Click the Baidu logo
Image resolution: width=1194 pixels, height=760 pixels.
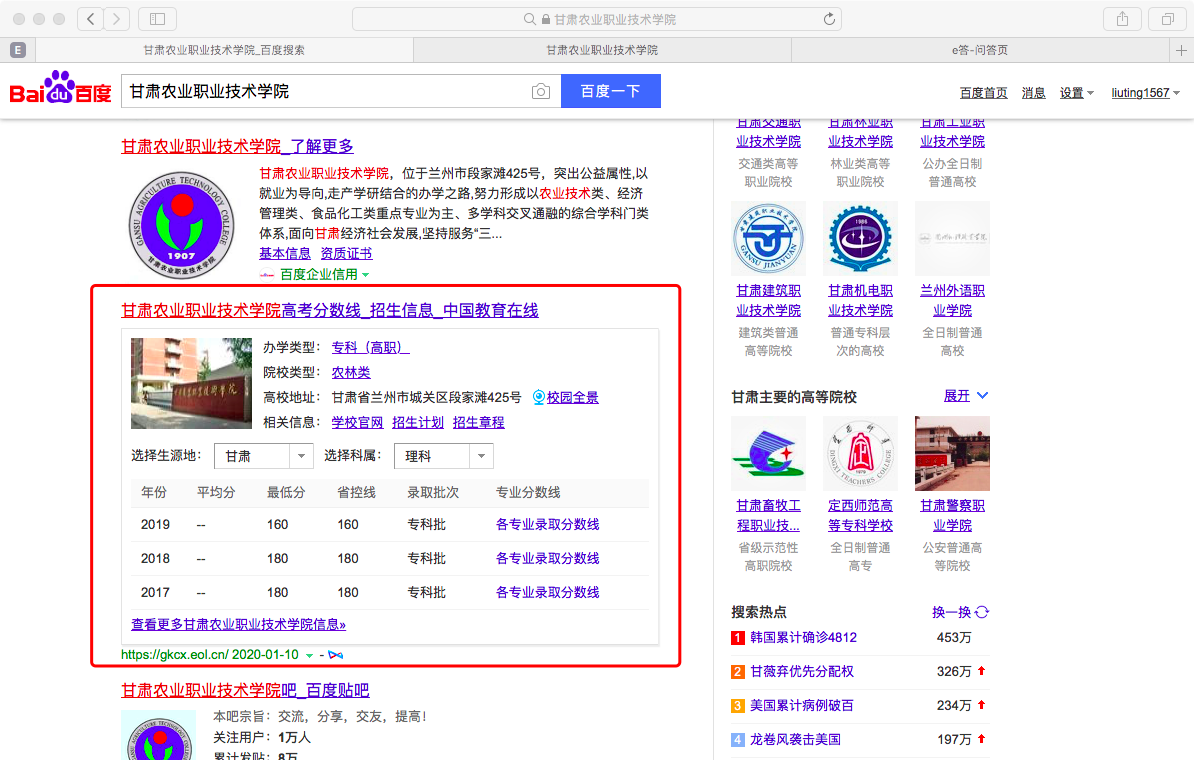(60, 90)
